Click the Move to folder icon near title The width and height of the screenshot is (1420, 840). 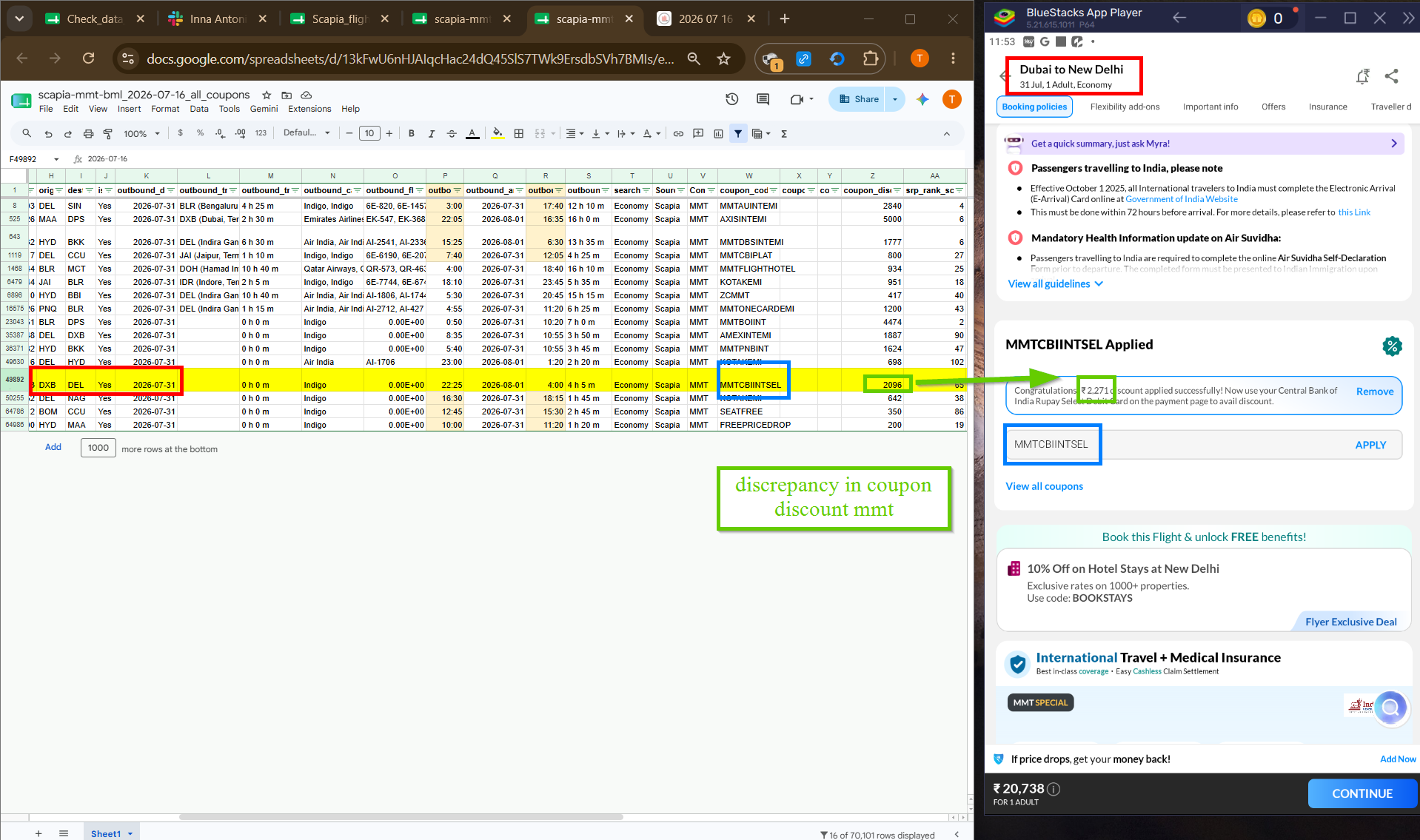click(287, 95)
